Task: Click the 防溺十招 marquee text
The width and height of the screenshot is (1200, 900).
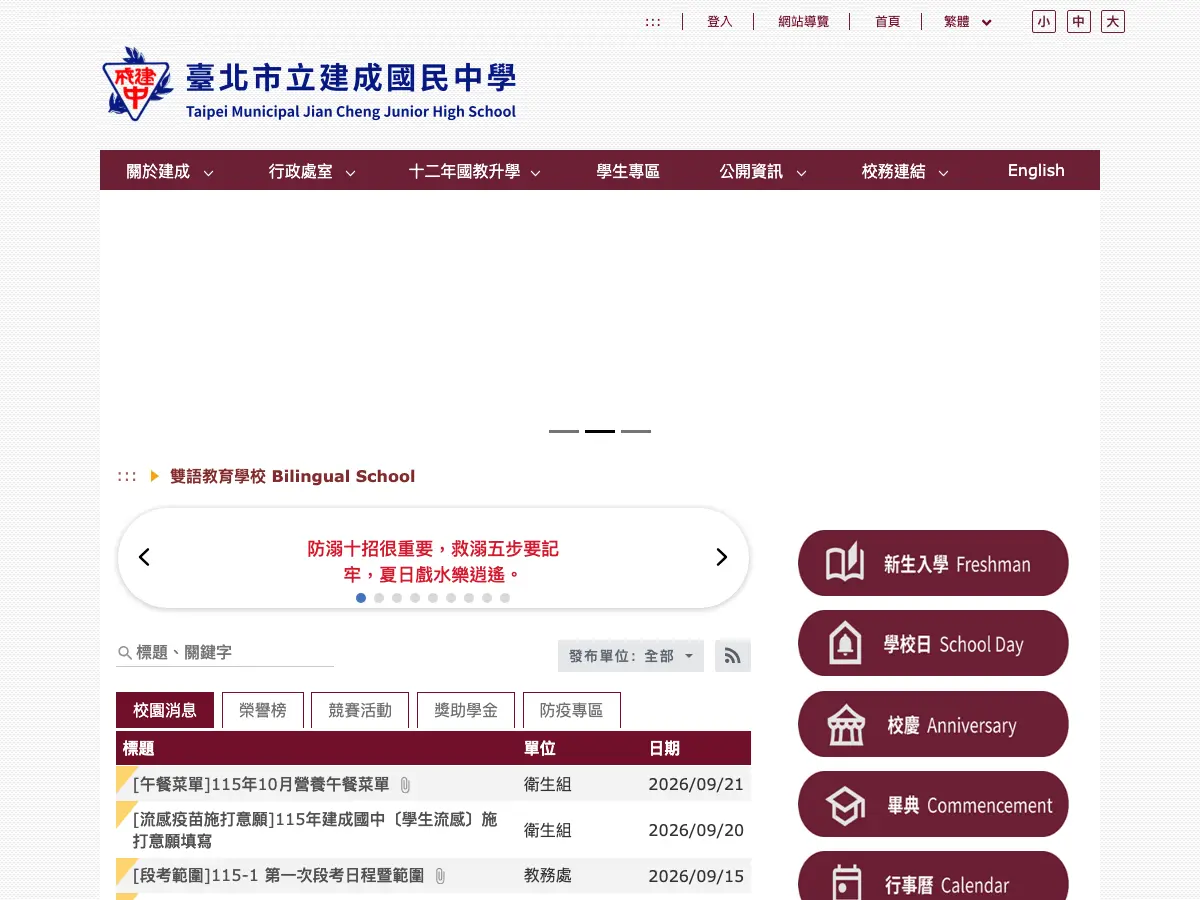Action: [x=433, y=561]
